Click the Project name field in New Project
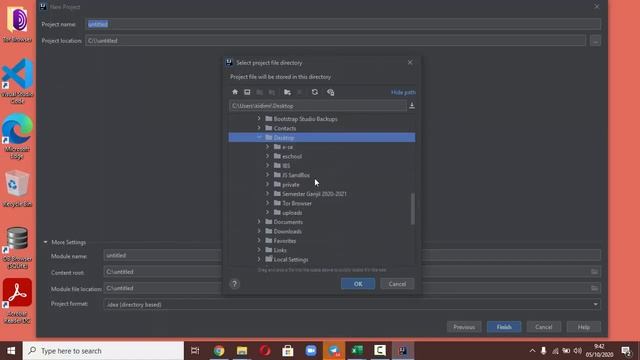Viewport: 640px width, 360px height. point(343,24)
